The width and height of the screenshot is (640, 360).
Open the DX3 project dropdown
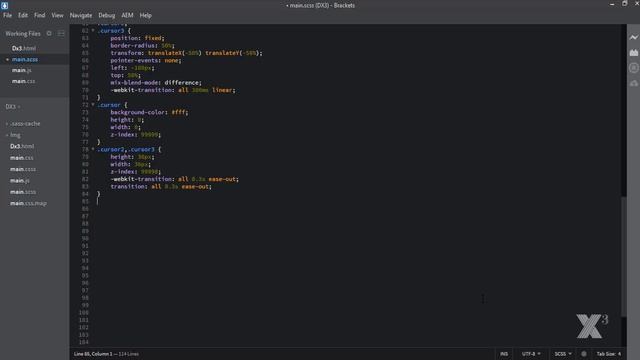(x=13, y=107)
